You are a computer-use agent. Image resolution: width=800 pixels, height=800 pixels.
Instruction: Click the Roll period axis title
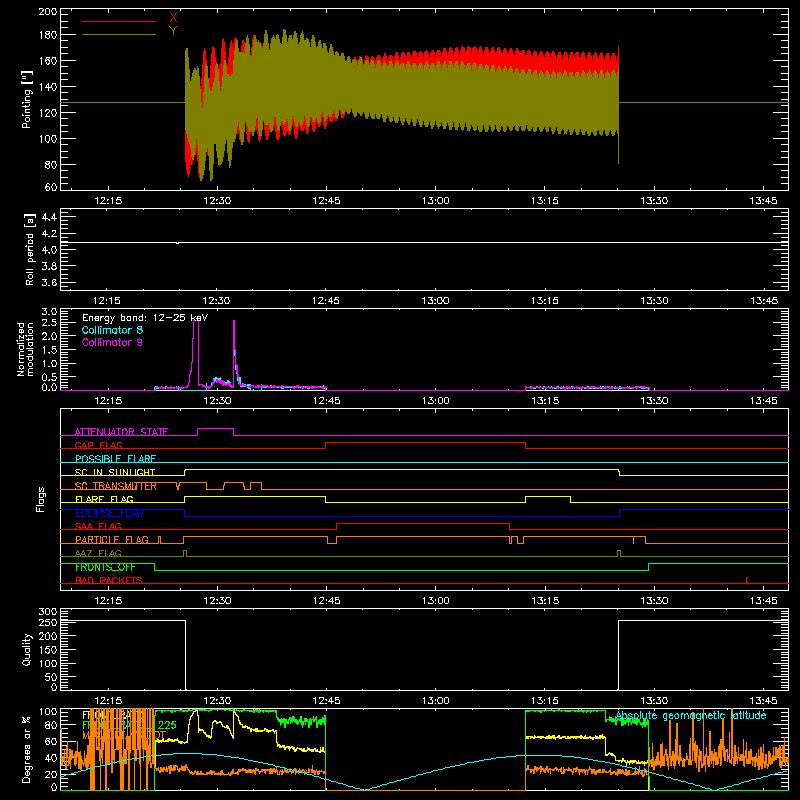coord(29,249)
